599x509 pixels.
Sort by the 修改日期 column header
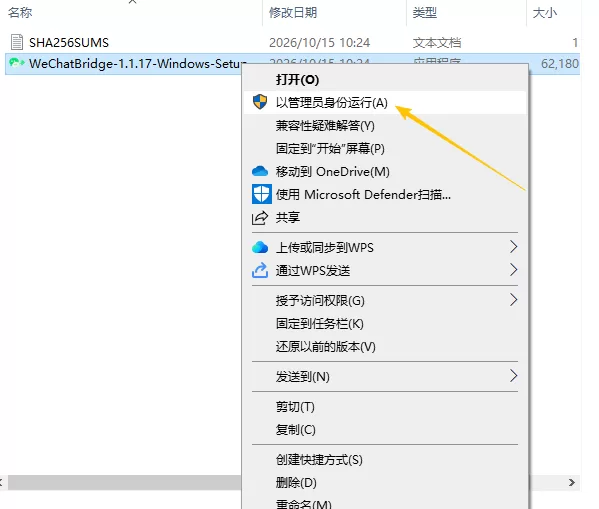coord(293,13)
